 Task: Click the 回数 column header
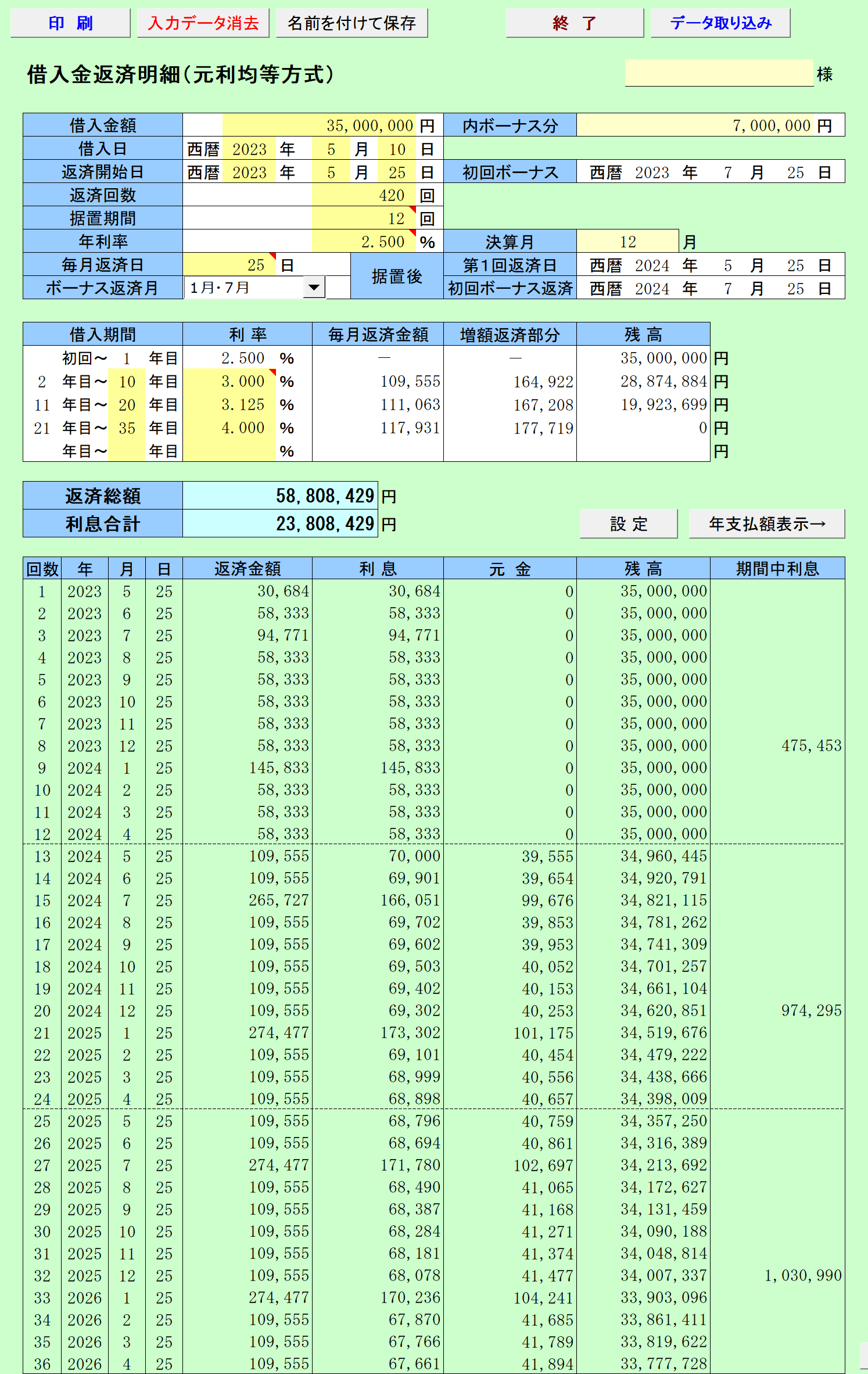(42, 568)
